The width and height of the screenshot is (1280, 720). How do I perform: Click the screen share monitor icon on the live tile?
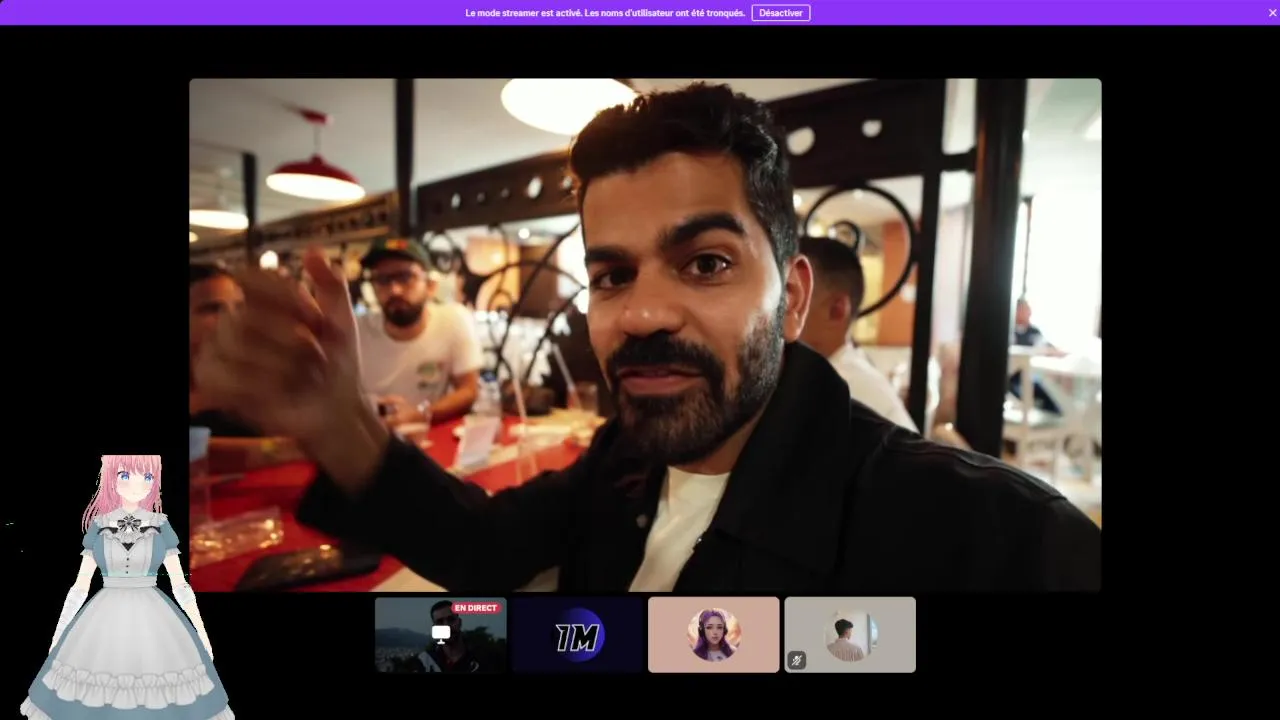pos(441,633)
